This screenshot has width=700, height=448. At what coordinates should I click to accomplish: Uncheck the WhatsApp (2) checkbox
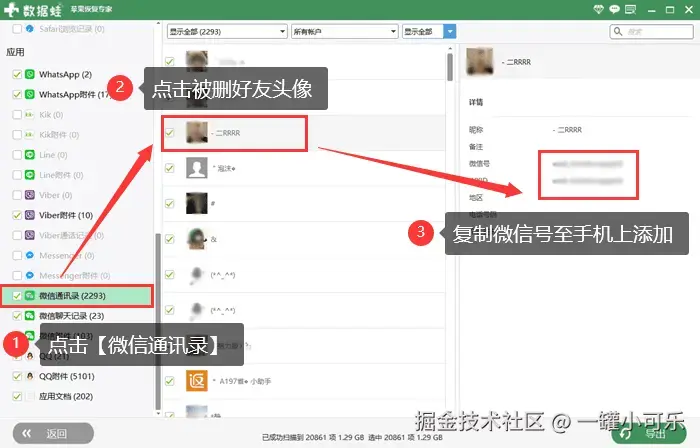pos(17,74)
